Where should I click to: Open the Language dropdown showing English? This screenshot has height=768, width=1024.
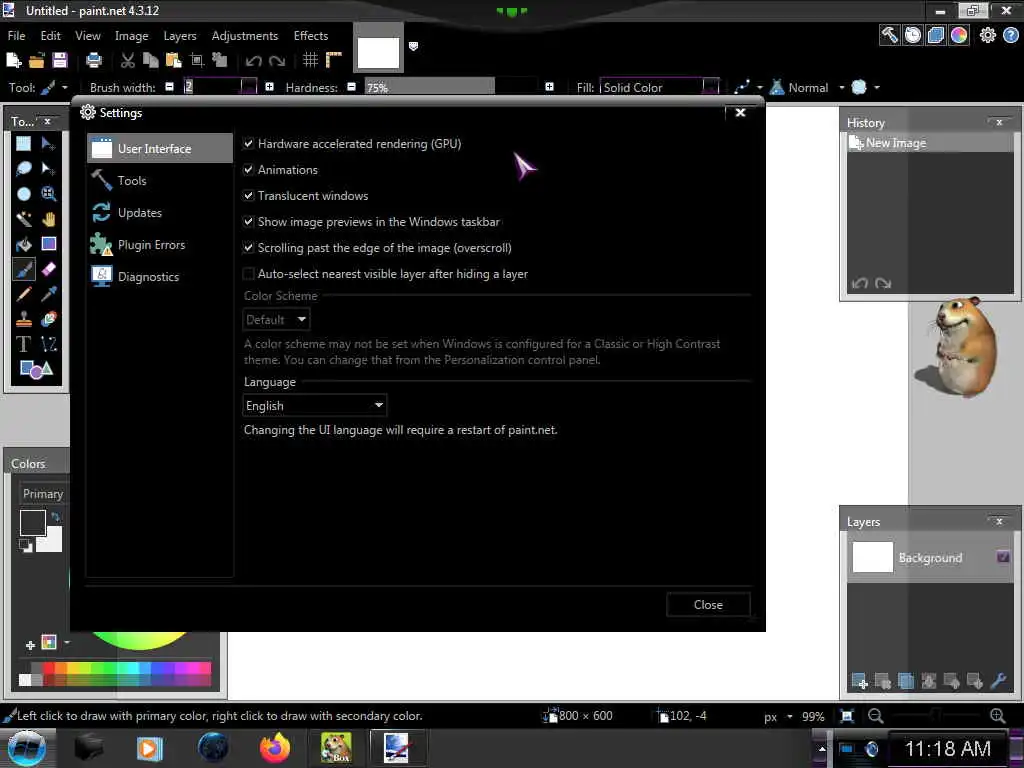tap(315, 406)
